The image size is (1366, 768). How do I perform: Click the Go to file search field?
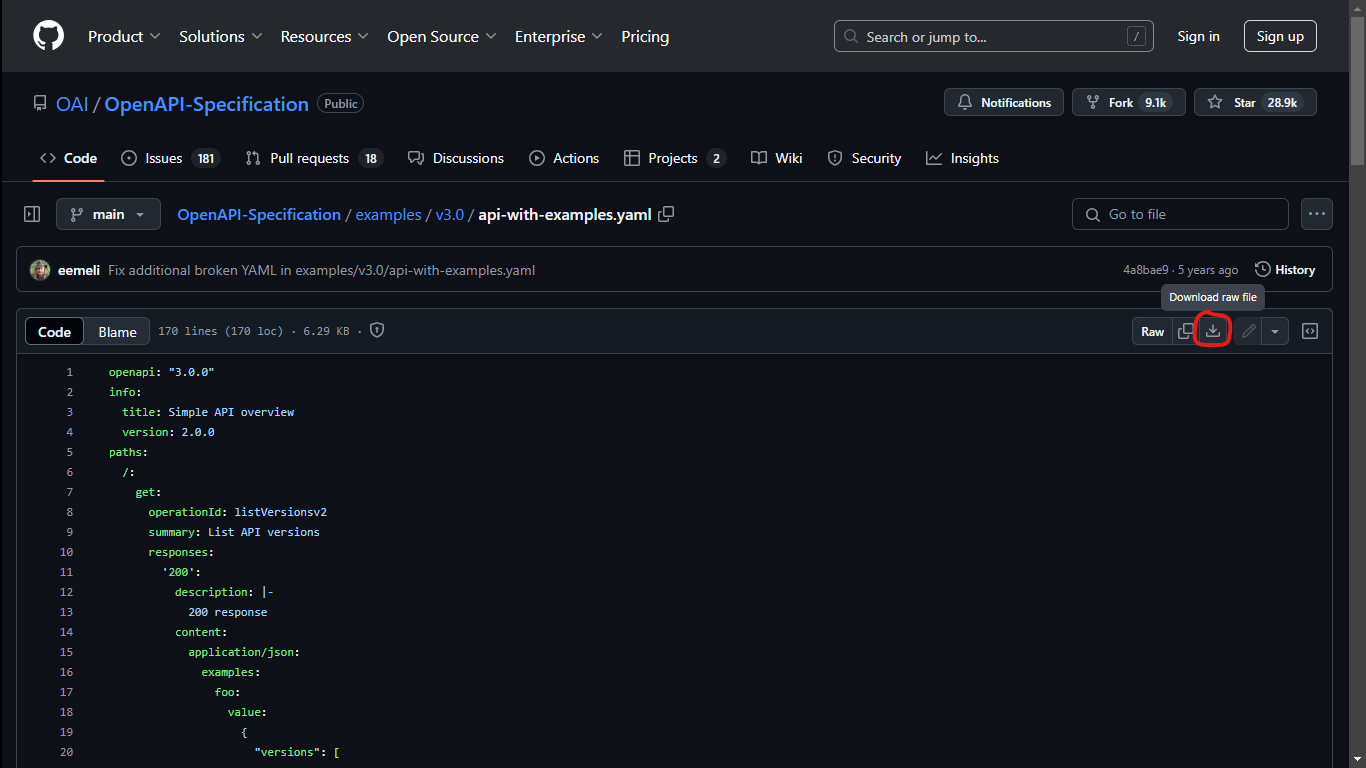1180,214
